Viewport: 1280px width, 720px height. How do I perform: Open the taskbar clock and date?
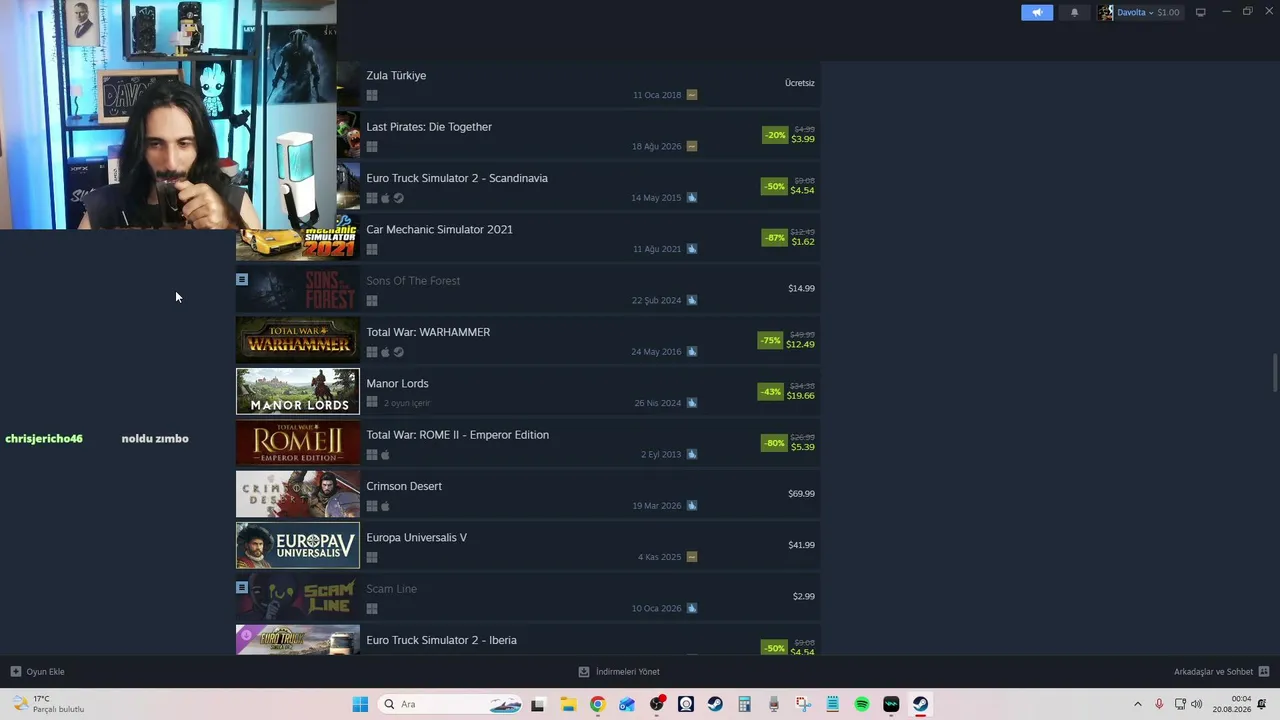pyautogui.click(x=1232, y=704)
